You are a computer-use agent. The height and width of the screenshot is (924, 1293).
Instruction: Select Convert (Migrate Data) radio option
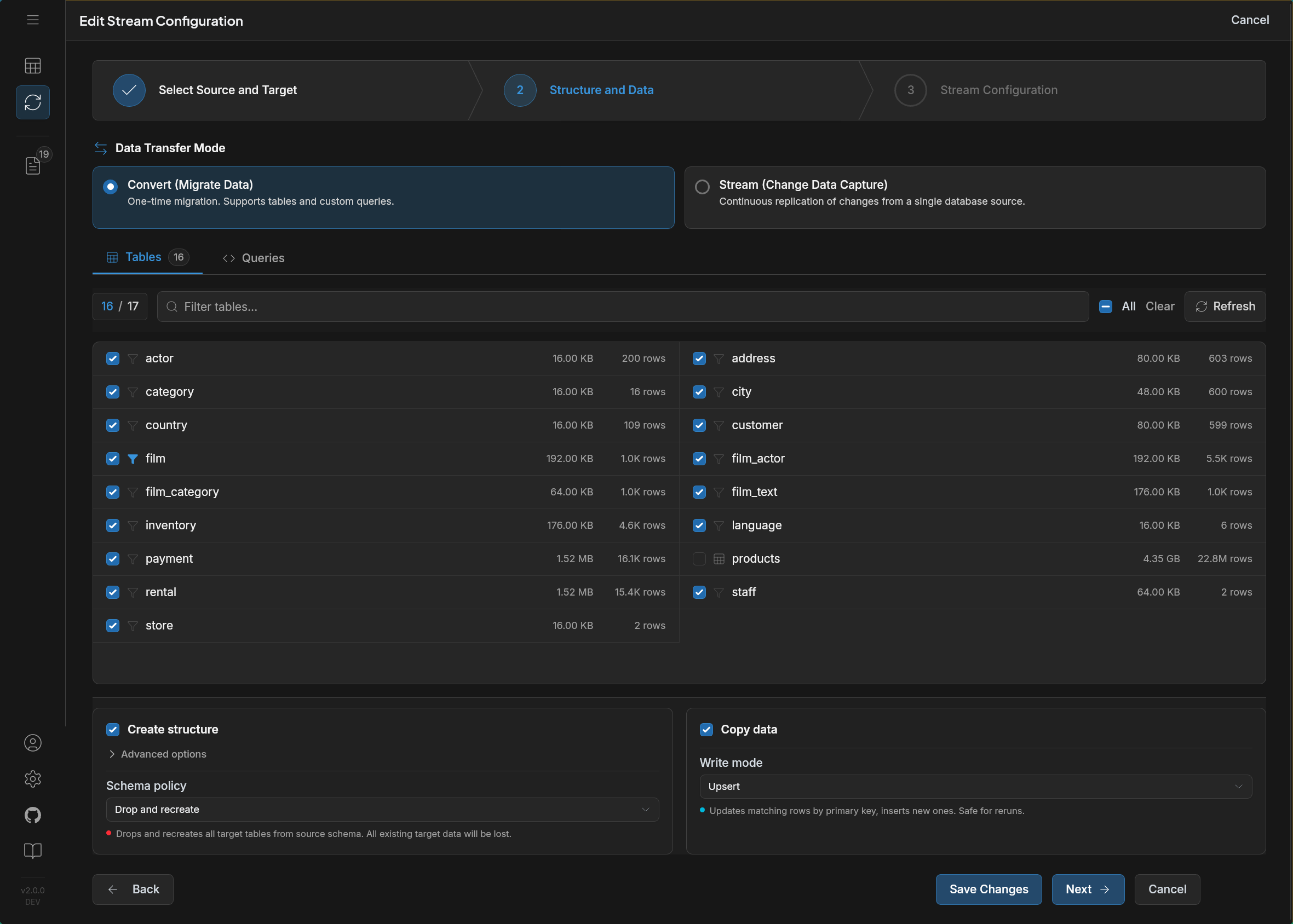coord(111,187)
